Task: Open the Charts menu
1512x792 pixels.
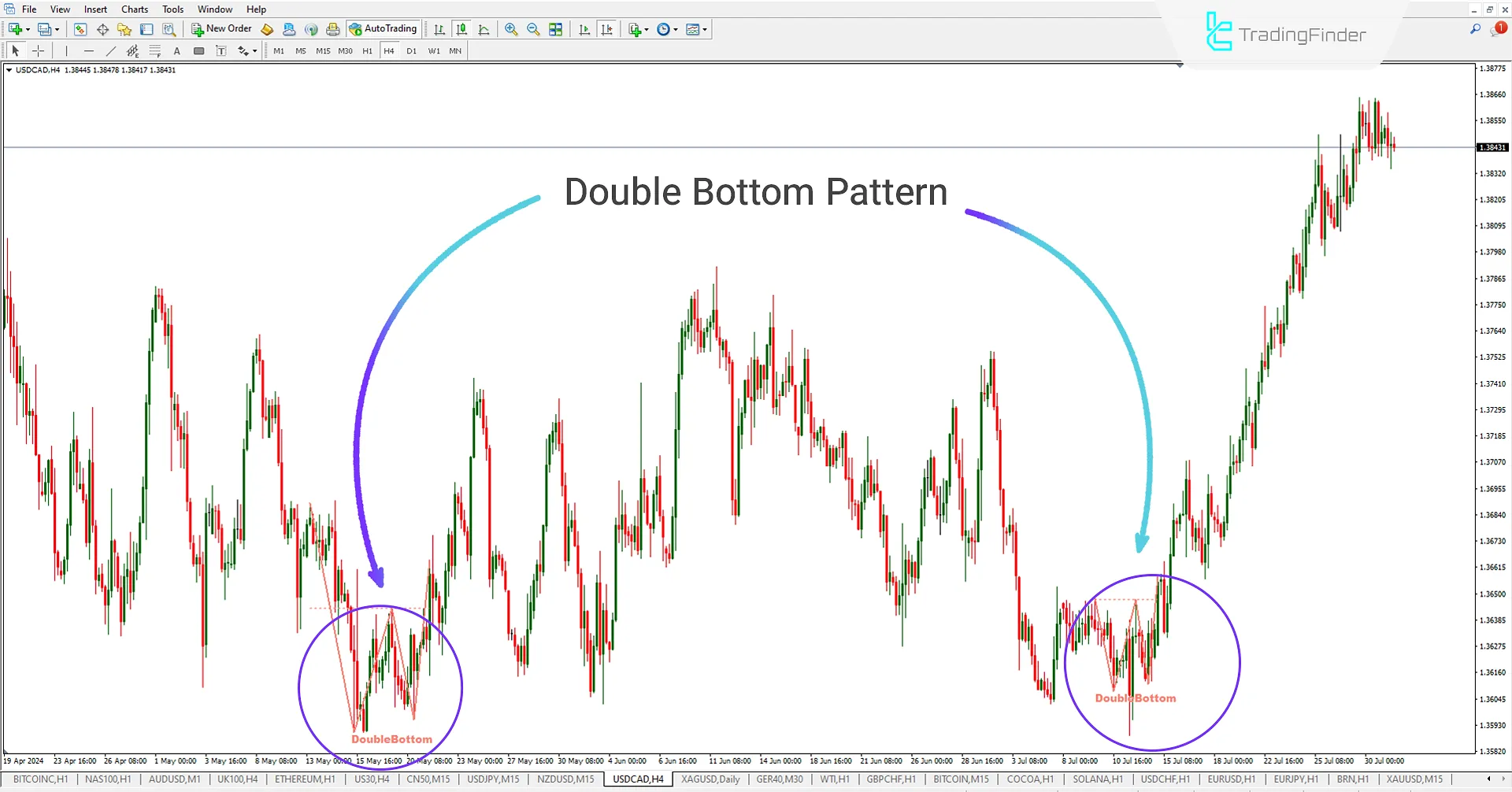Action: pos(134,9)
